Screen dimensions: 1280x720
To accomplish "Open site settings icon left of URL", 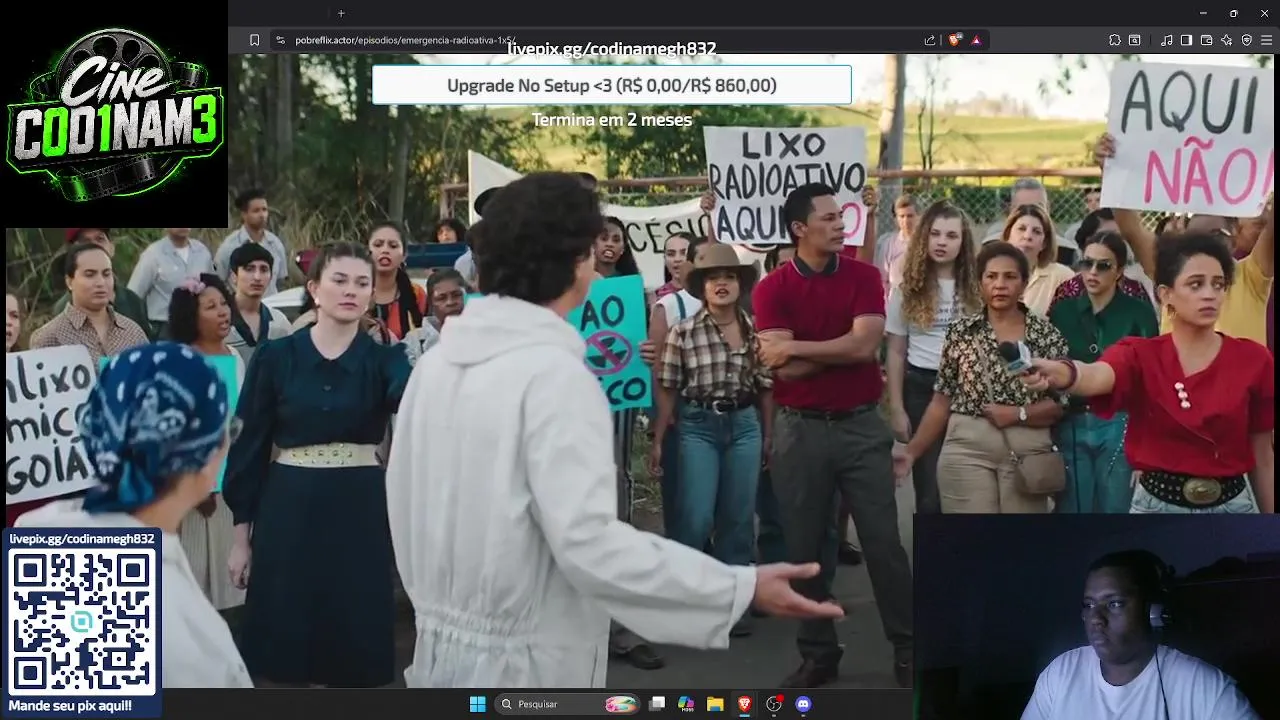I will point(281,40).
